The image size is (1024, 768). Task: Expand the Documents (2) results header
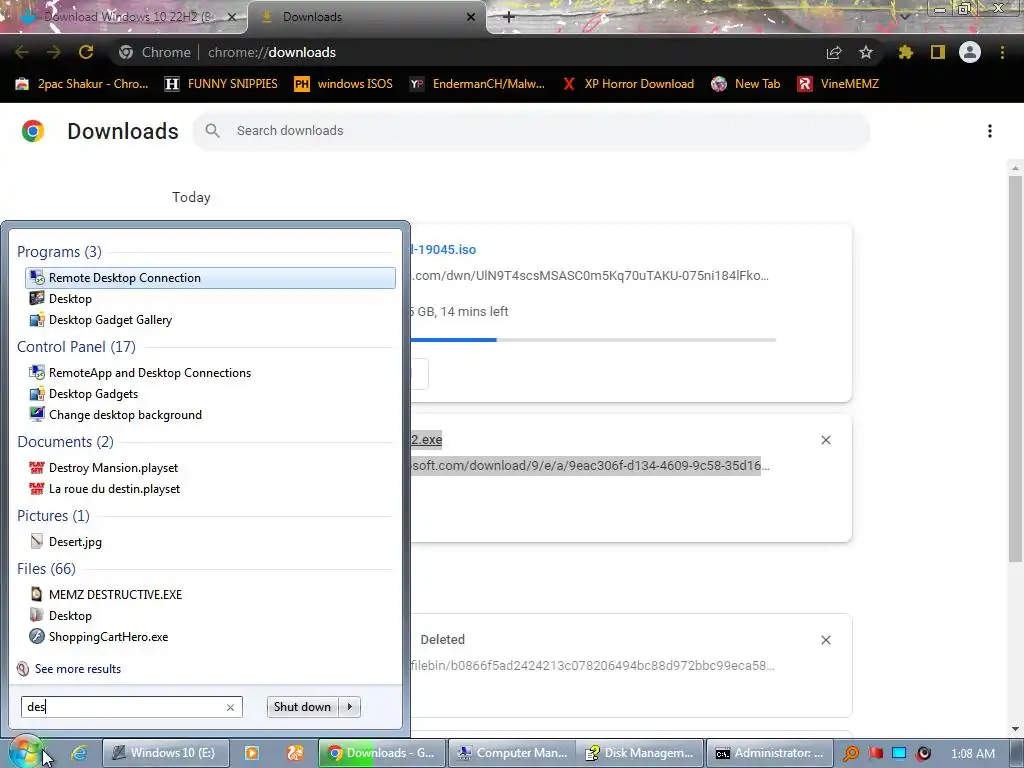[65, 441]
